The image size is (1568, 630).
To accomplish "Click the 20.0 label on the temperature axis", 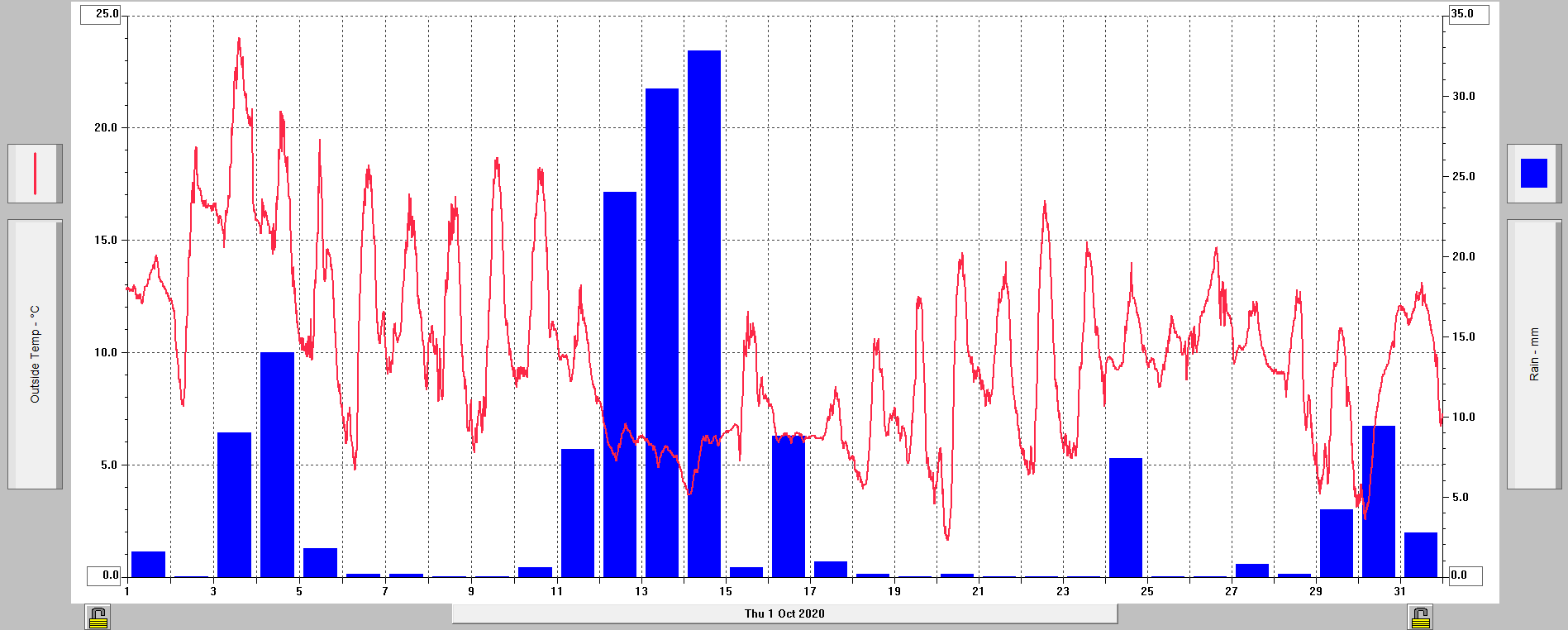I will coord(106,127).
